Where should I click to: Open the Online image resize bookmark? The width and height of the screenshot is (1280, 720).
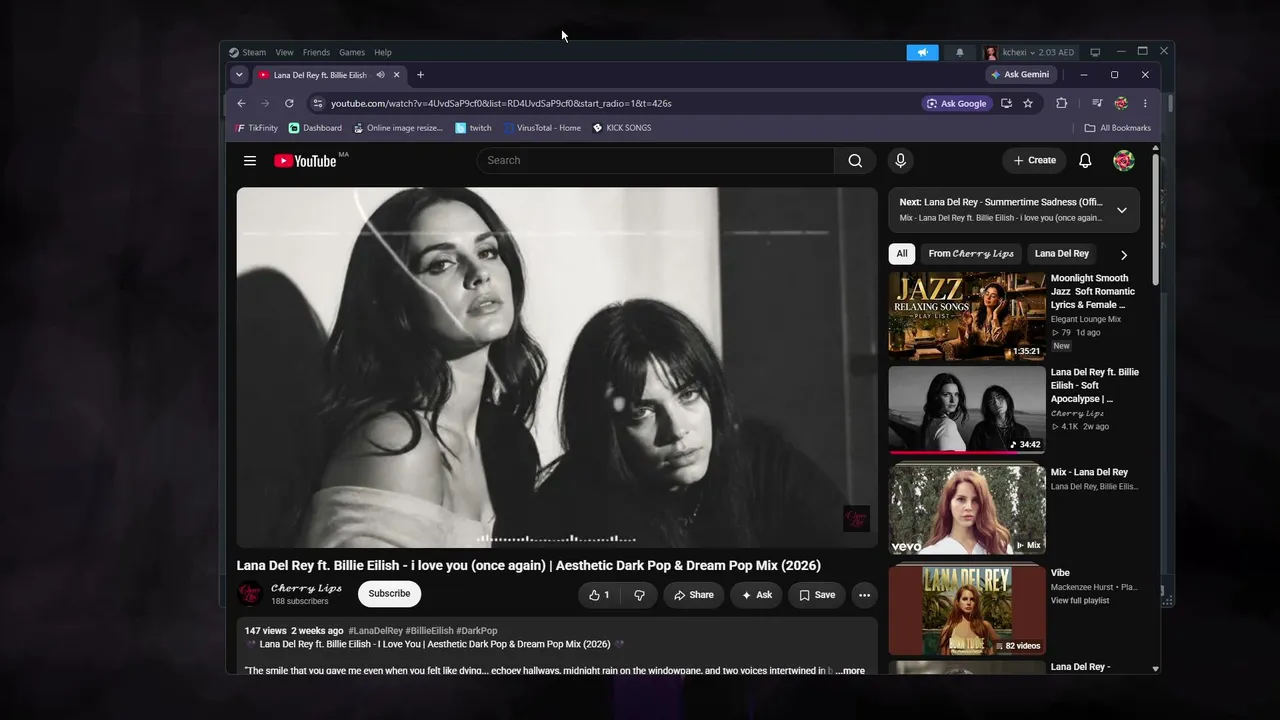point(398,128)
